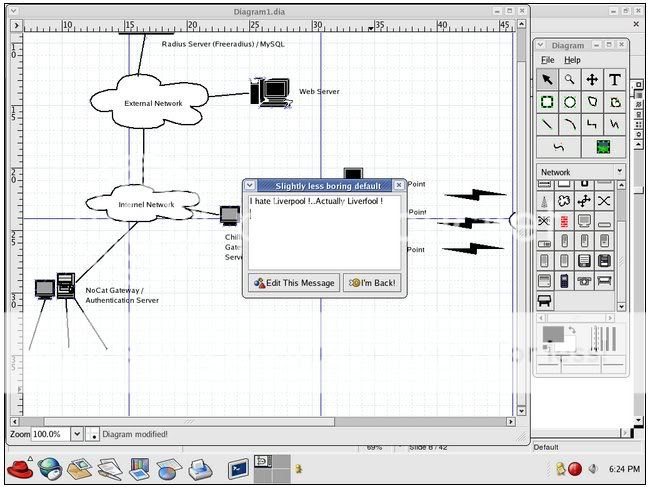Select the Arc tool
This screenshot has width=648, height=487.
tap(569, 124)
